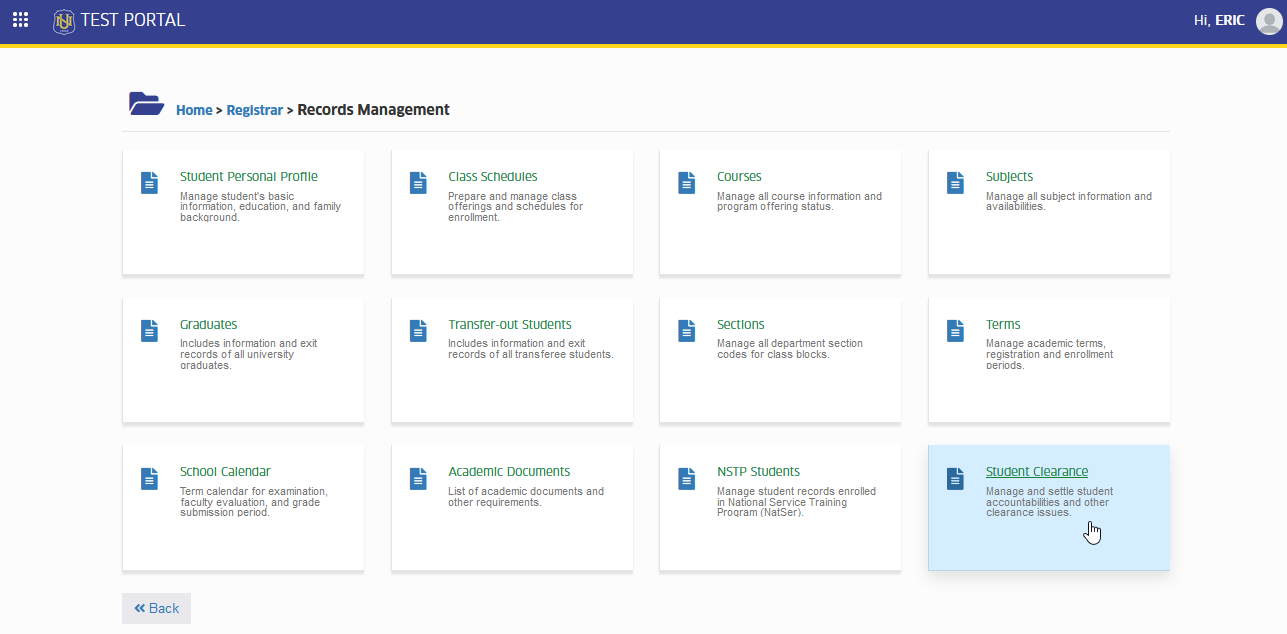Open the Academic Documents link
Image resolution: width=1287 pixels, height=634 pixels.
point(509,472)
